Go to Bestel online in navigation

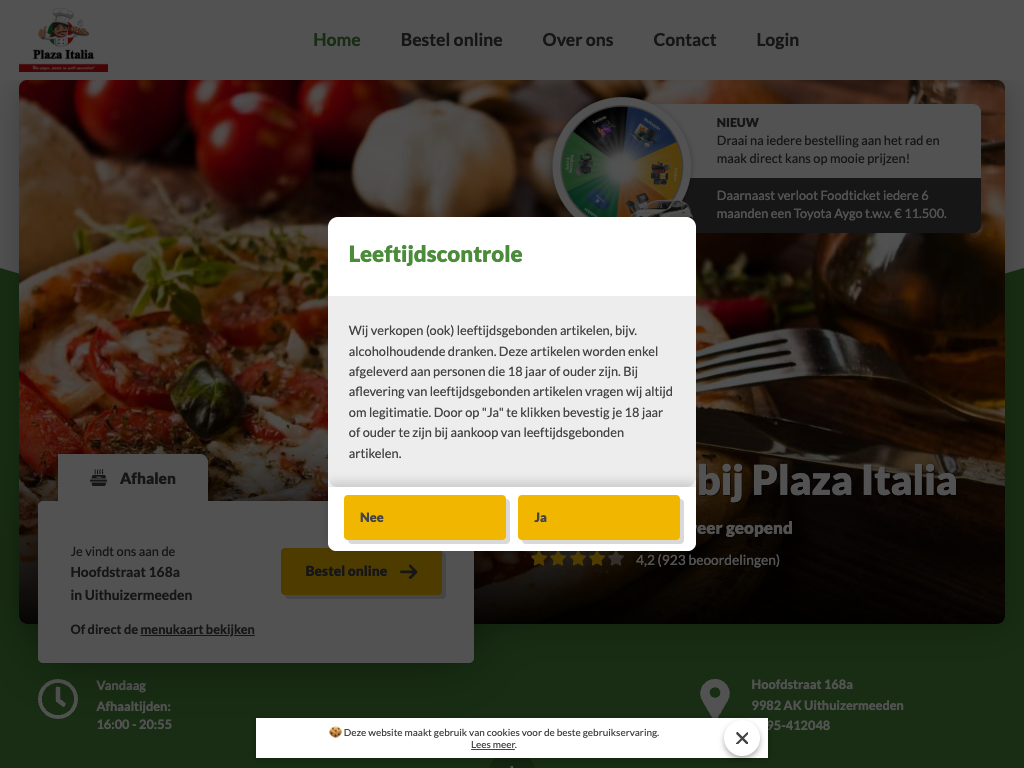452,40
